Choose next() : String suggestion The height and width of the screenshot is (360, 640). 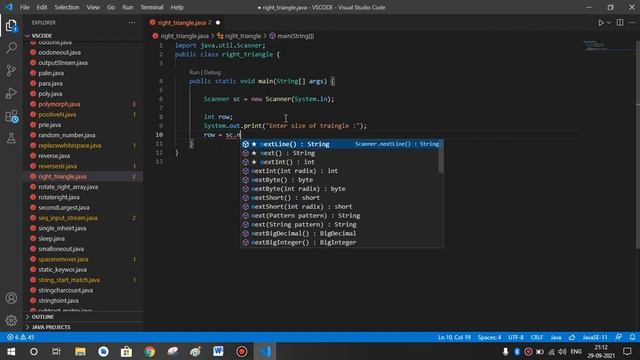pyautogui.click(x=341, y=153)
